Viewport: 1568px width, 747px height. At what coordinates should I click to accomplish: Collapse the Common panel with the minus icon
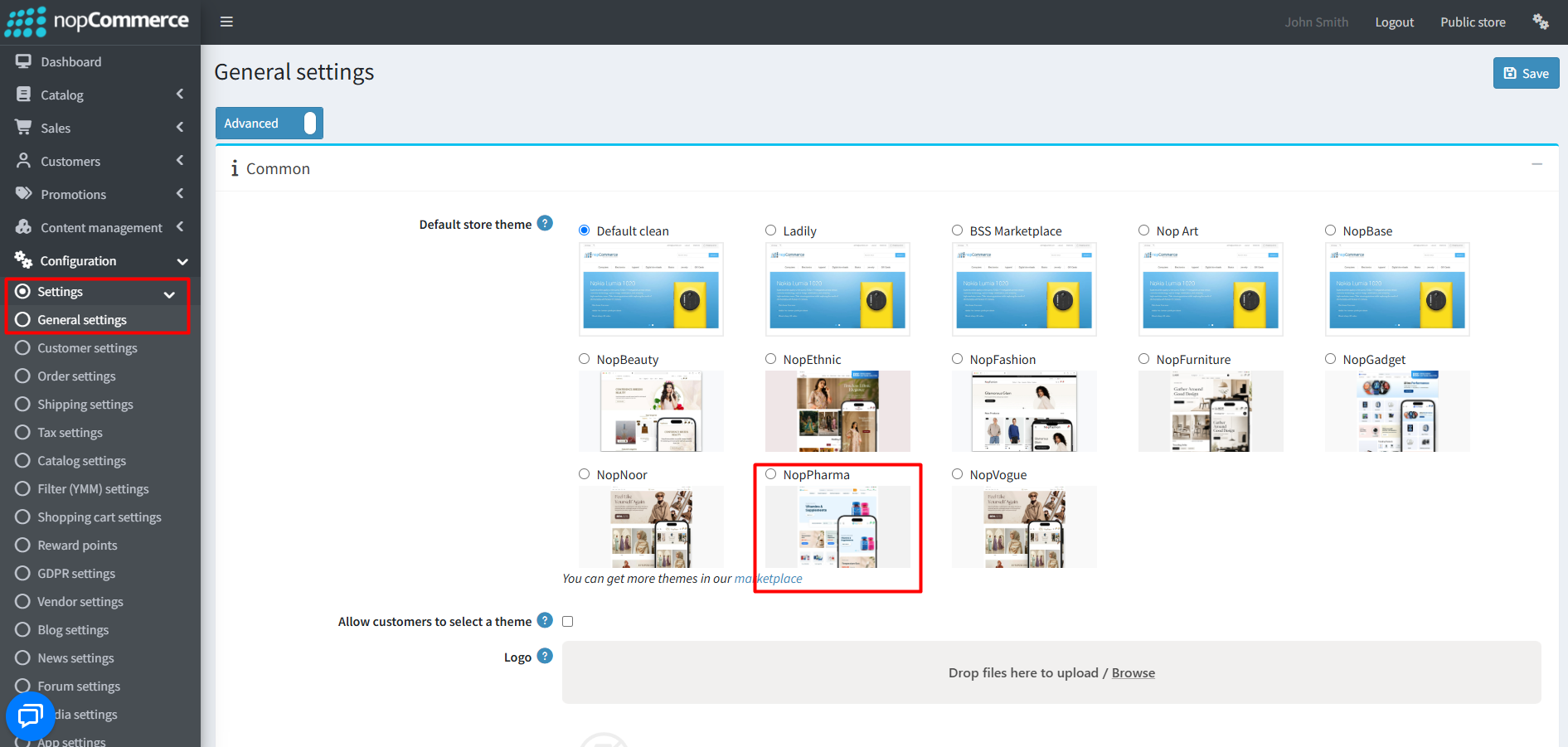pyautogui.click(x=1536, y=164)
